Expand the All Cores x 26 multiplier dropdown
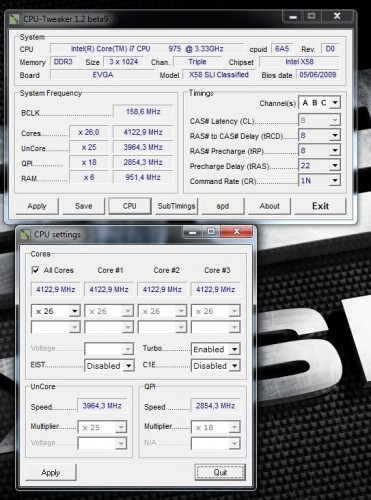The width and height of the screenshot is (371, 500). (x=55, y=311)
